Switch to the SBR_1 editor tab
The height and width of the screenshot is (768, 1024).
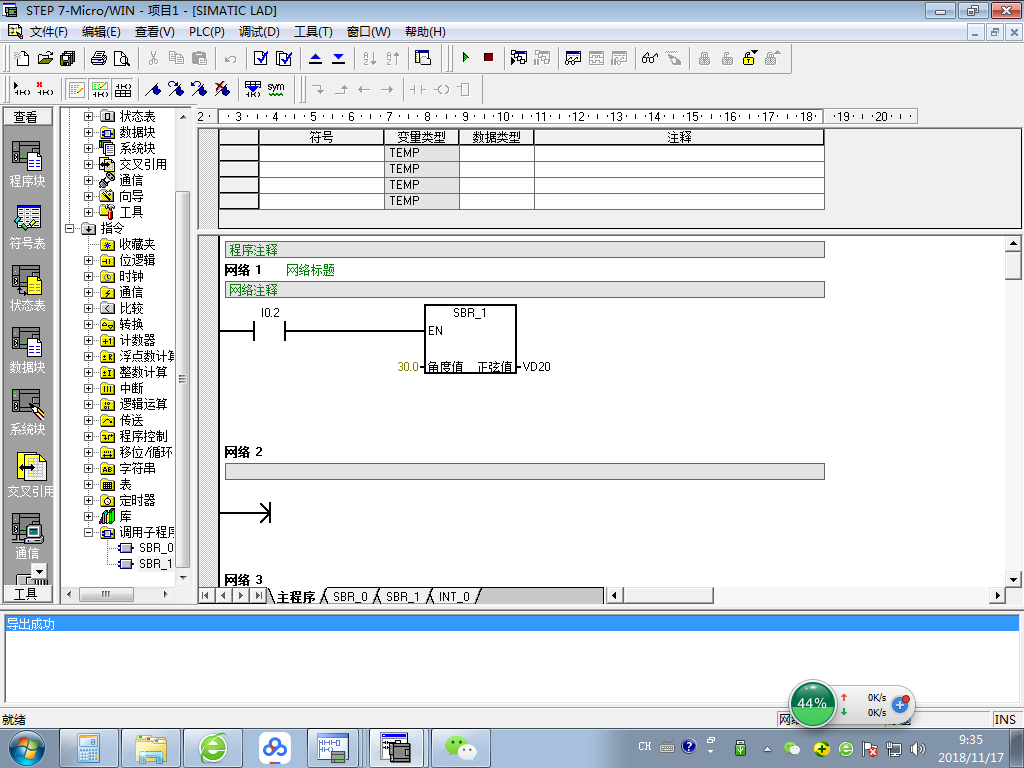[x=402, y=597]
